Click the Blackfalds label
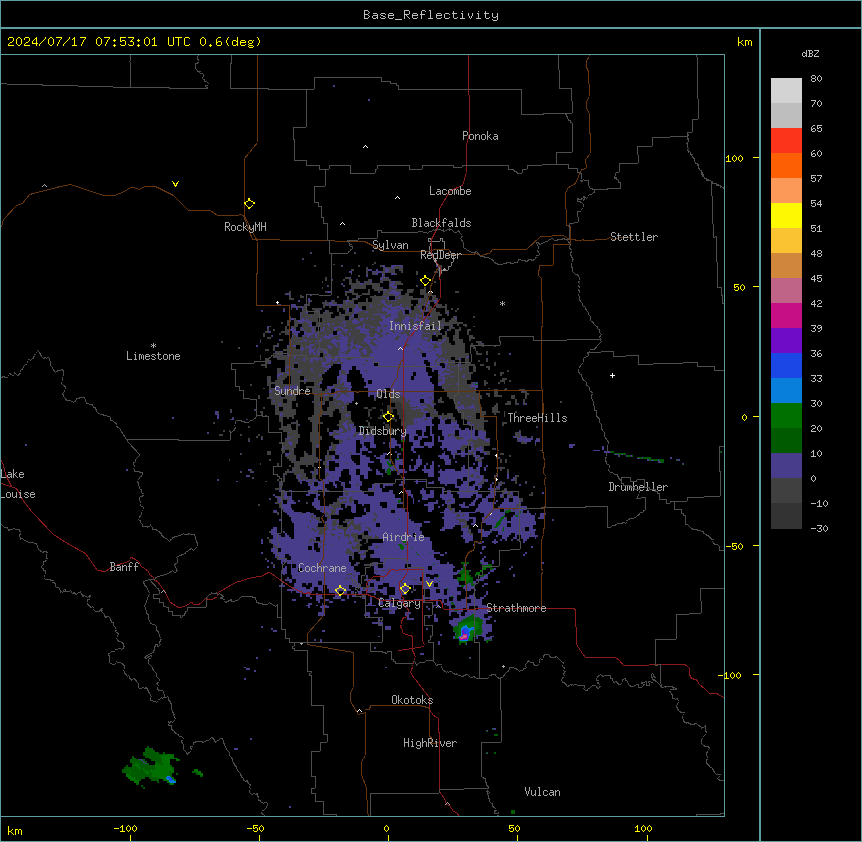The height and width of the screenshot is (842, 862). 441,223
